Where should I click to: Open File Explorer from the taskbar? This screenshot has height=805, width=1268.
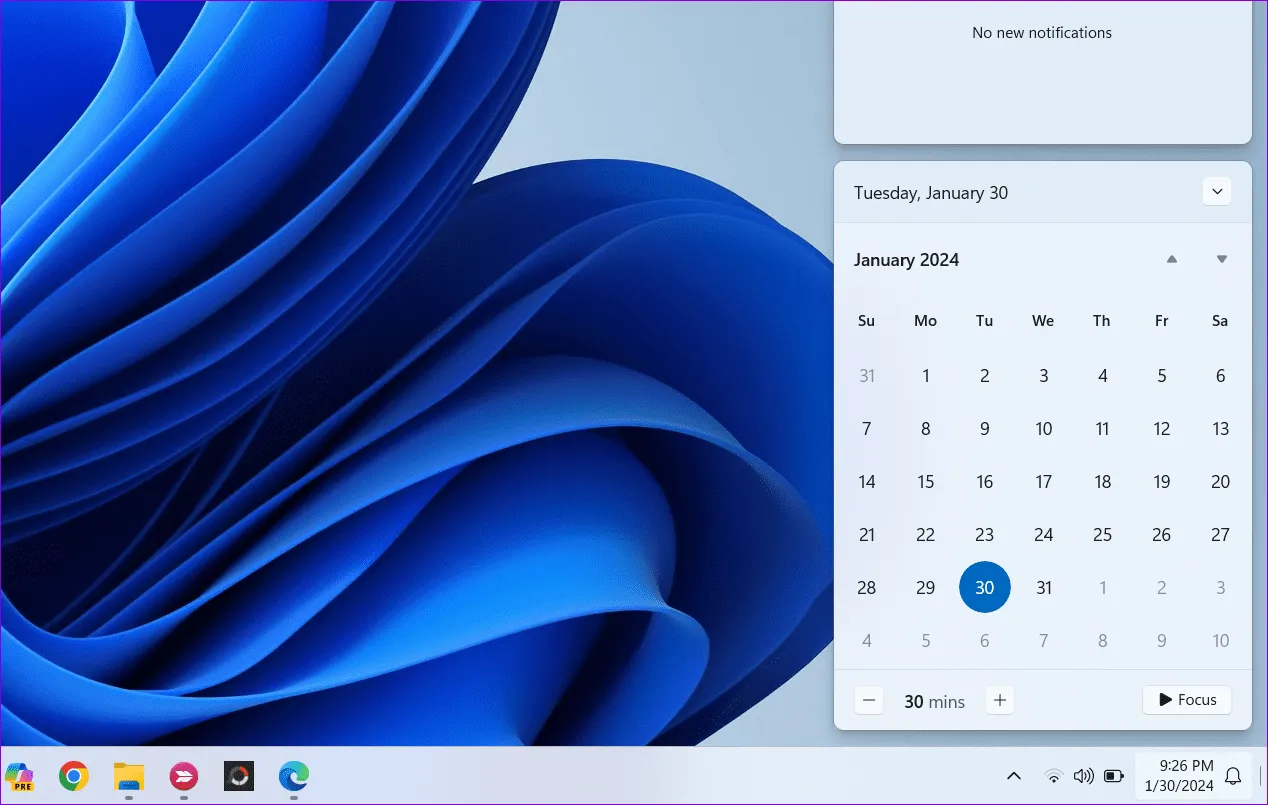pos(128,776)
